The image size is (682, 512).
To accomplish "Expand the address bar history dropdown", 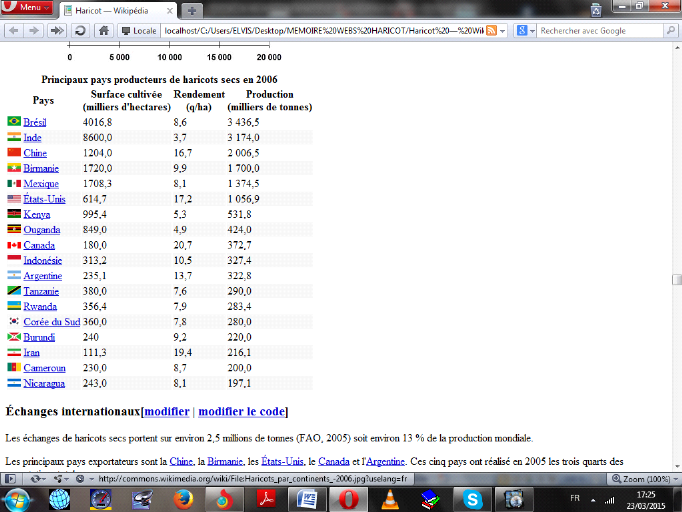I will (x=503, y=31).
